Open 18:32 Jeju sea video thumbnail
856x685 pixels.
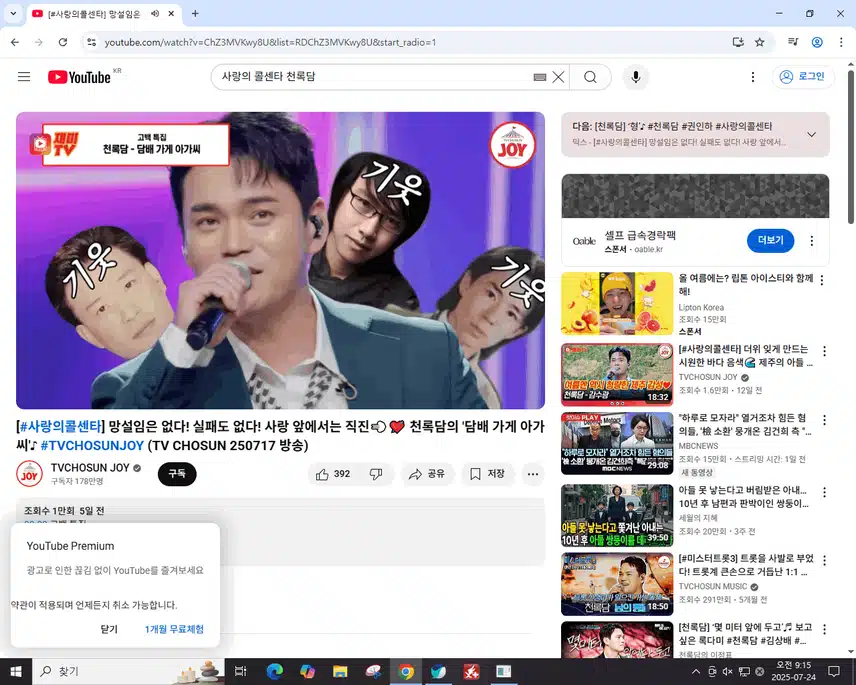[x=617, y=374]
